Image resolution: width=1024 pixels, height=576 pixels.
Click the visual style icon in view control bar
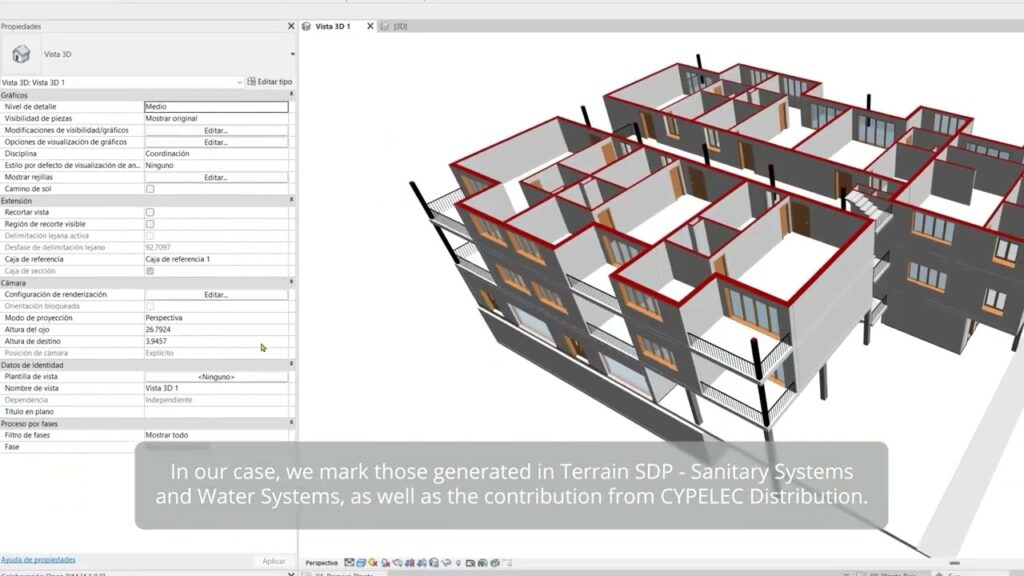click(359, 563)
